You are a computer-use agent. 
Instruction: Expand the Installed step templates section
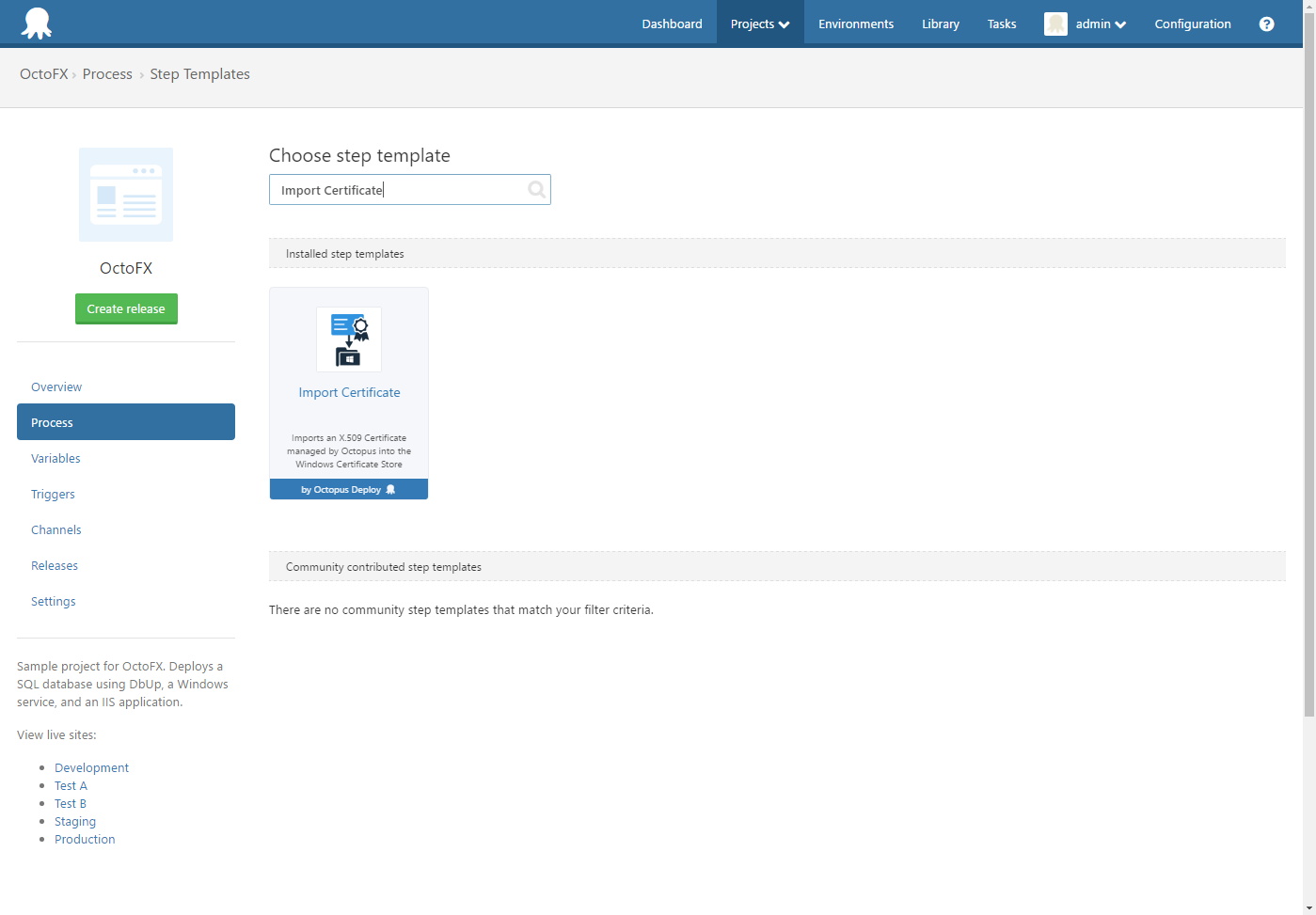(344, 253)
